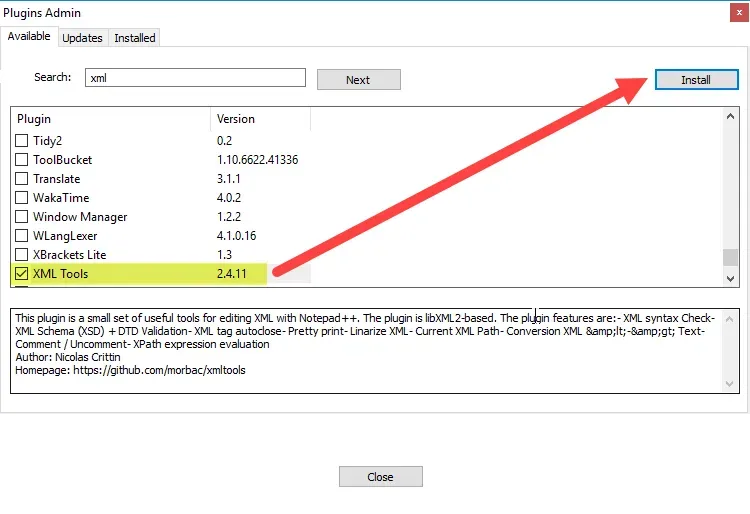Click the Next search button
Screen dimensions: 750x514
(x=359, y=80)
